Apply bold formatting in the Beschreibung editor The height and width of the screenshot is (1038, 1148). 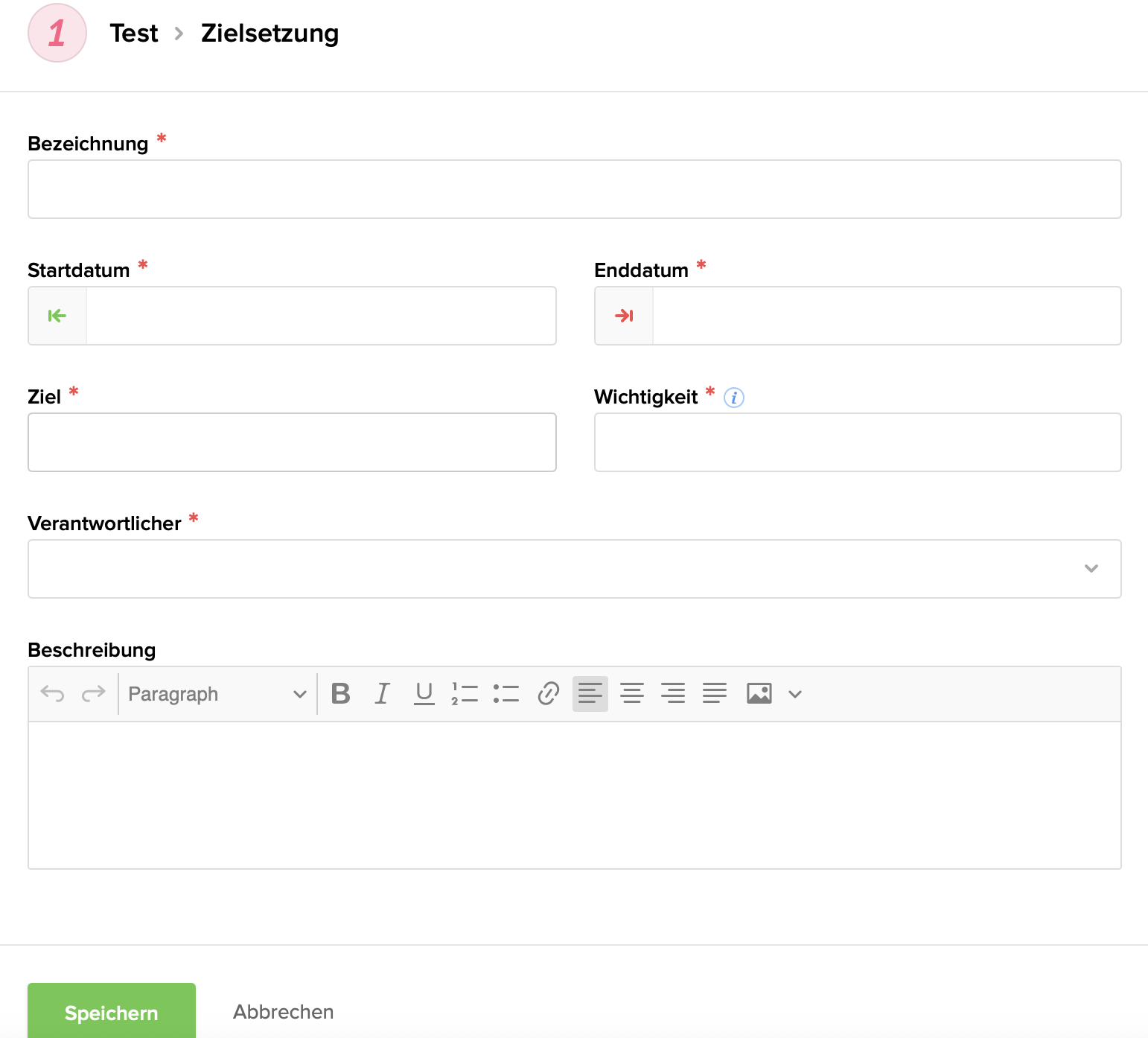[x=340, y=693]
